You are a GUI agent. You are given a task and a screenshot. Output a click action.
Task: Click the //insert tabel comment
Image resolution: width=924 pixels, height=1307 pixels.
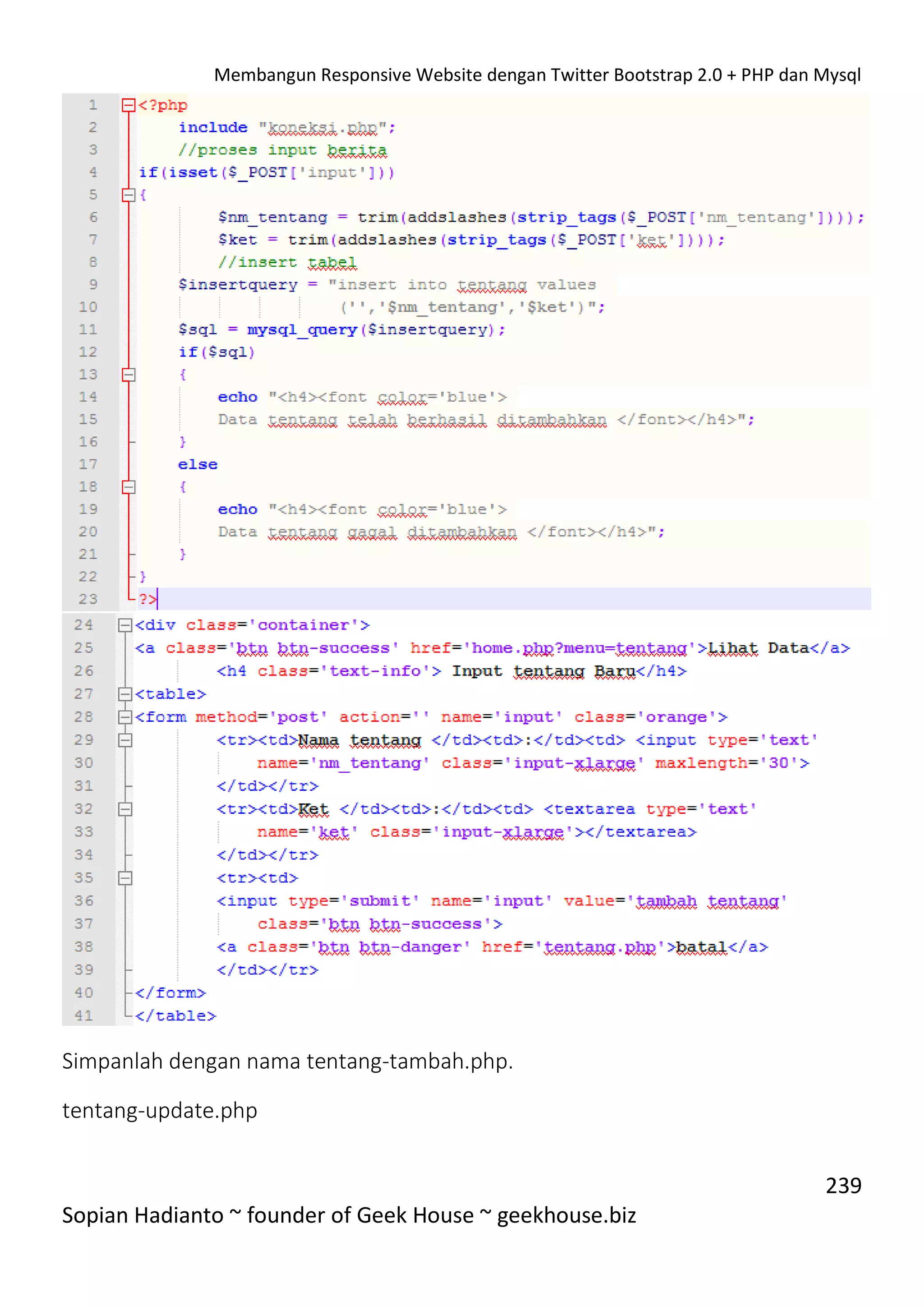tap(287, 262)
